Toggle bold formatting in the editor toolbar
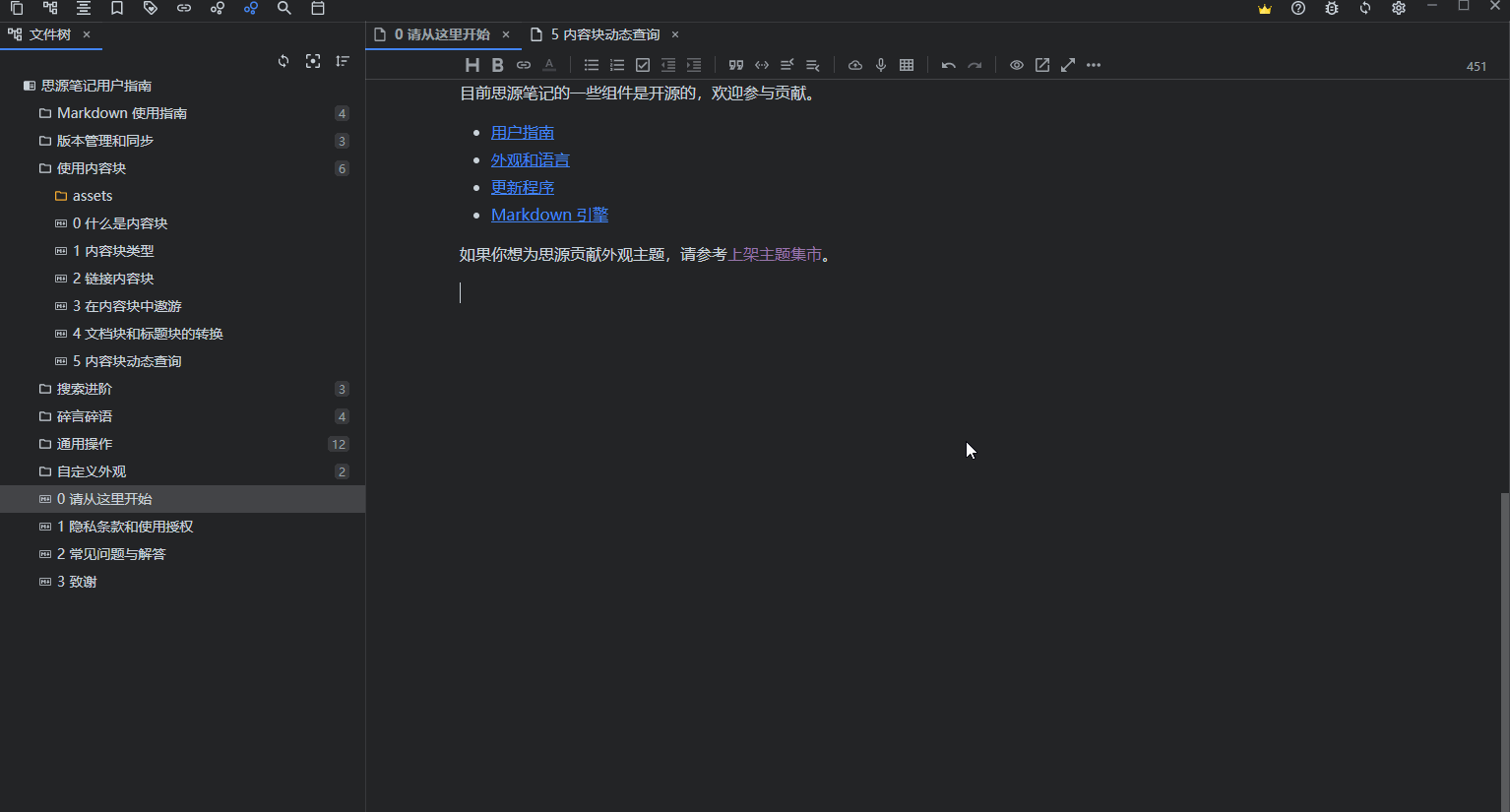 (497, 65)
